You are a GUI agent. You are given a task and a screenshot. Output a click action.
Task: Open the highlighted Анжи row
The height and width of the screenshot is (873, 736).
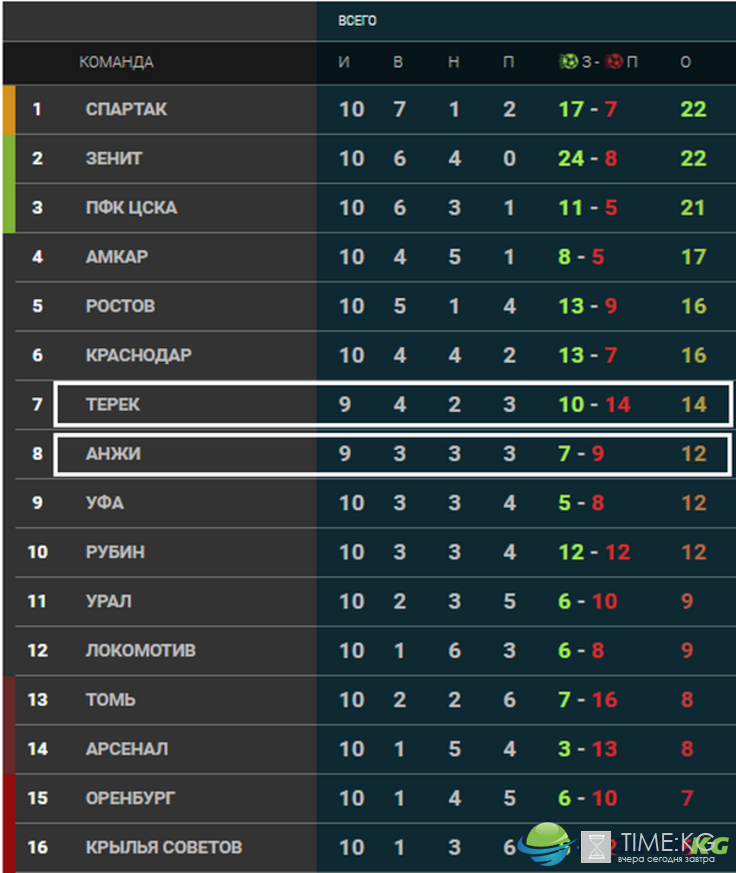pos(393,454)
